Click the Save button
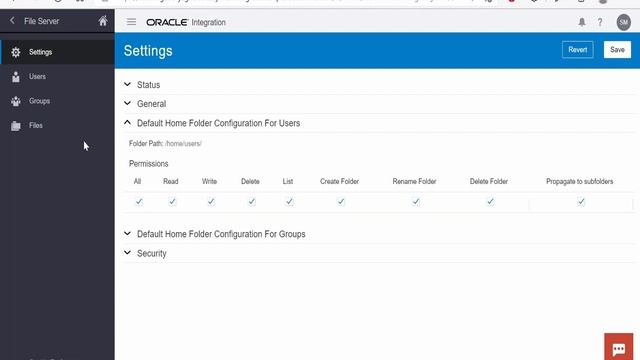Viewport: 640px width, 360px height. click(x=617, y=50)
